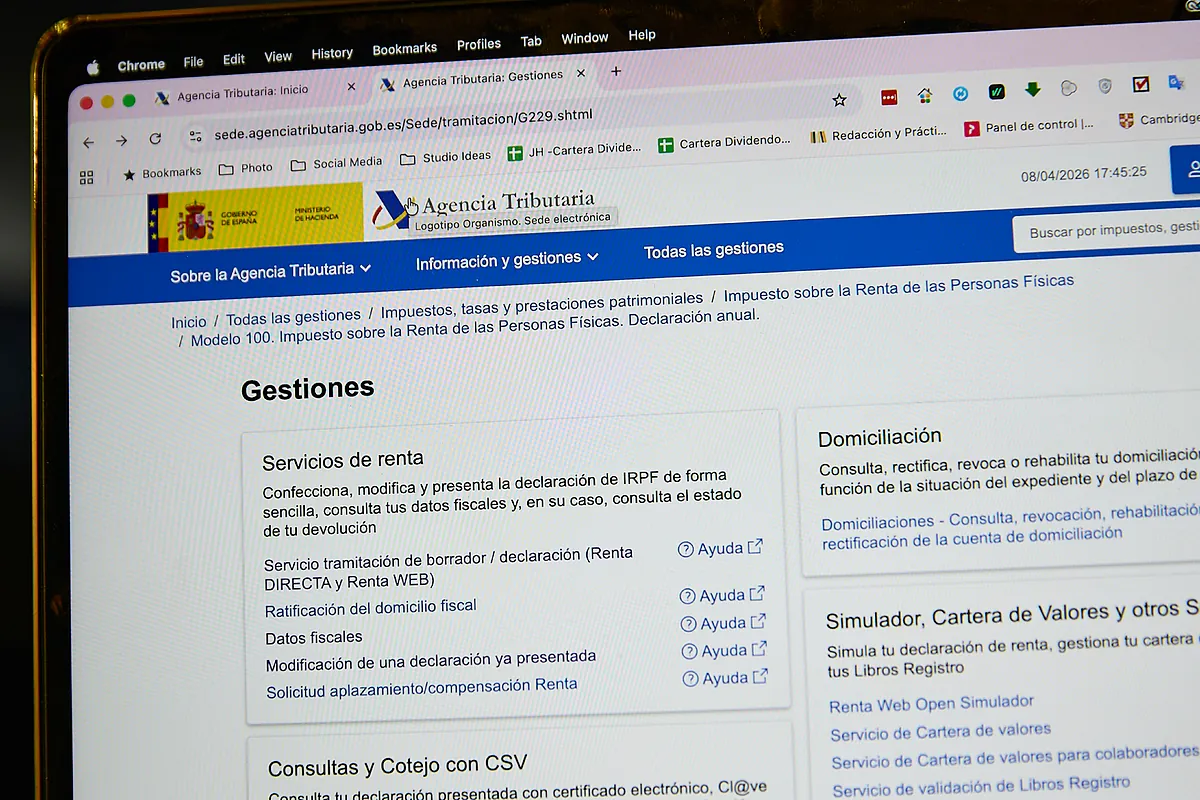Image resolution: width=1200 pixels, height=800 pixels.
Task: Close the Agencia Tributaria: Gestiones tab
Action: pyautogui.click(x=582, y=73)
